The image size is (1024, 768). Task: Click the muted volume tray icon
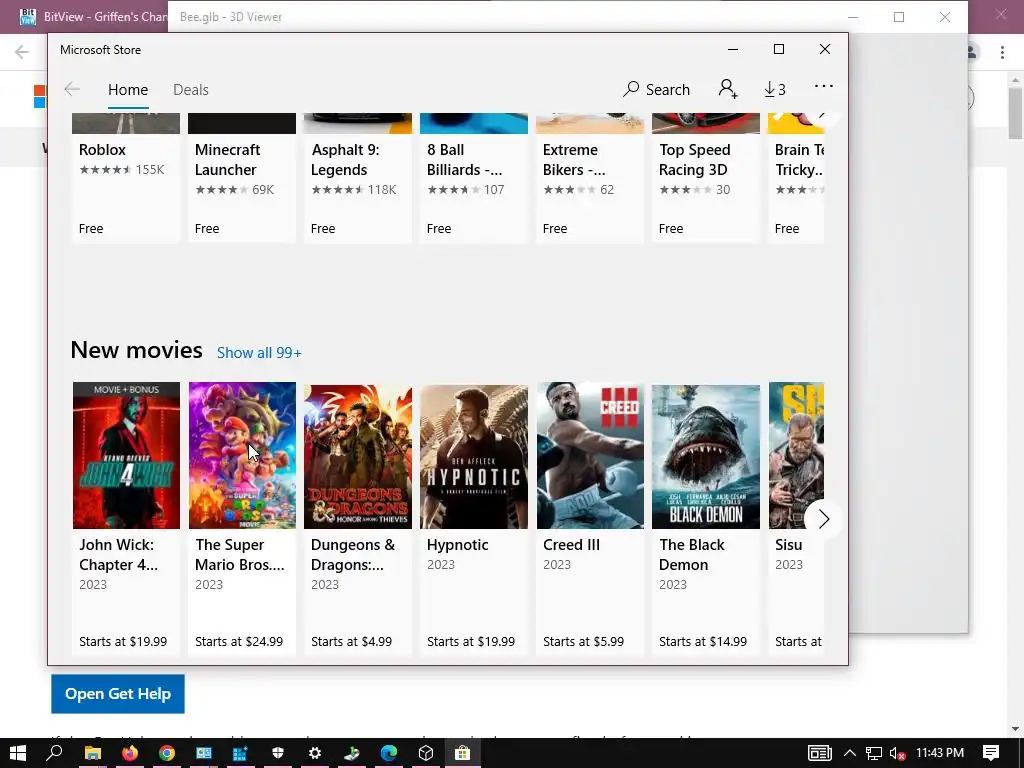(x=898, y=753)
